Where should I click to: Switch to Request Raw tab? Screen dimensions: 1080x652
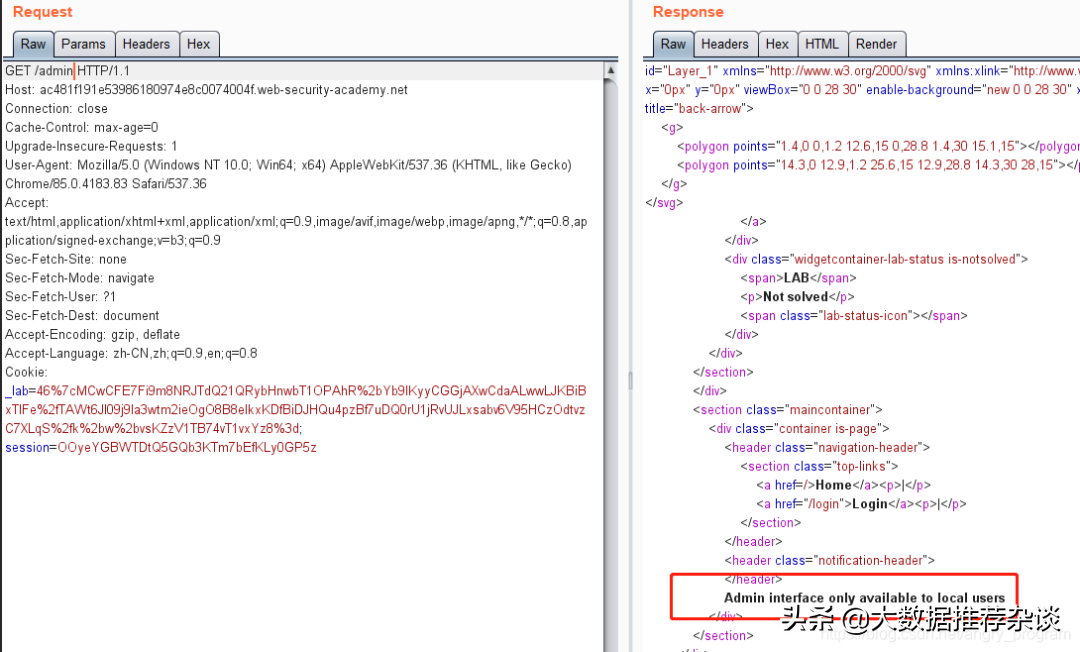click(x=33, y=44)
